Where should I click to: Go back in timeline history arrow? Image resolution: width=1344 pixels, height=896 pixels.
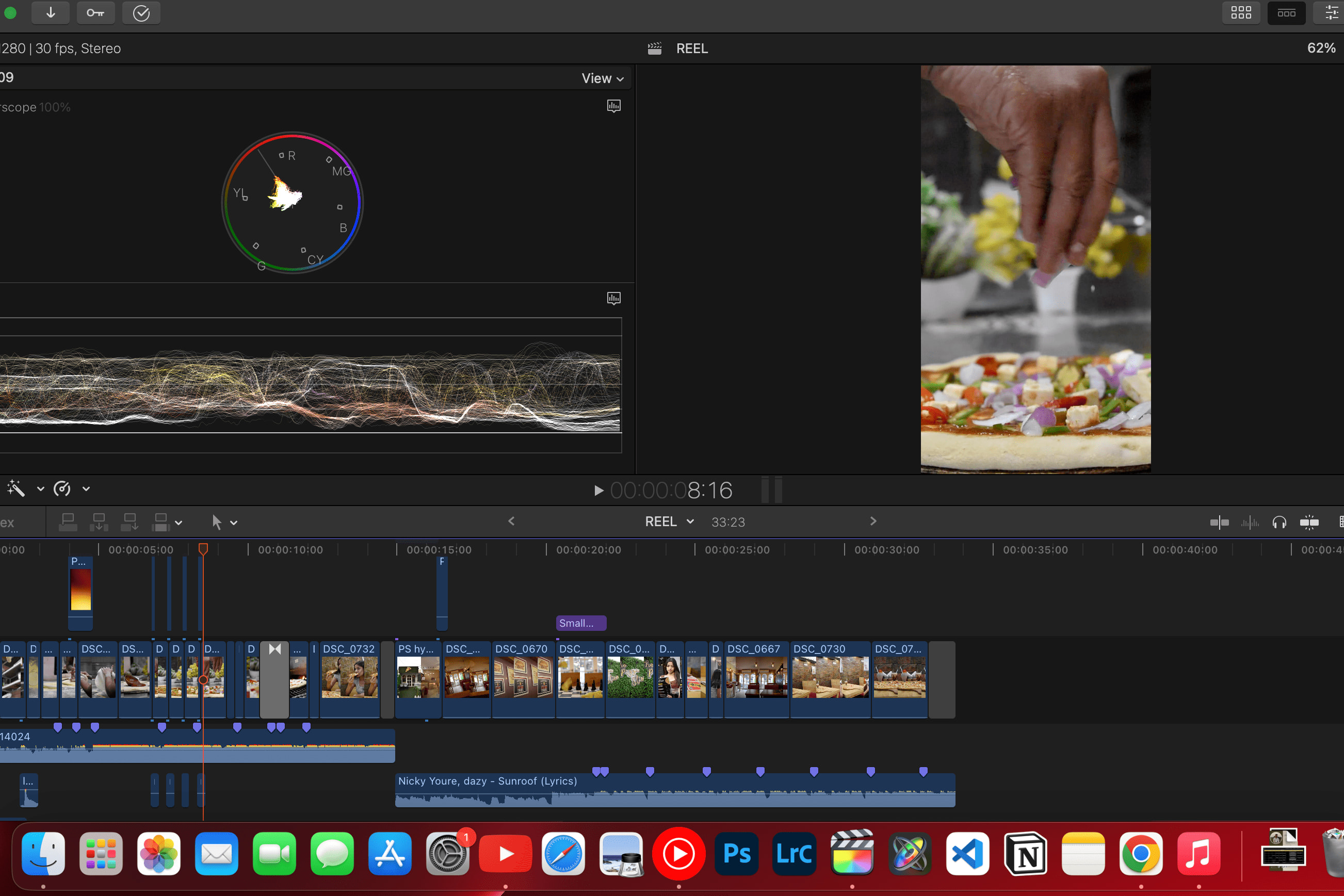511,521
